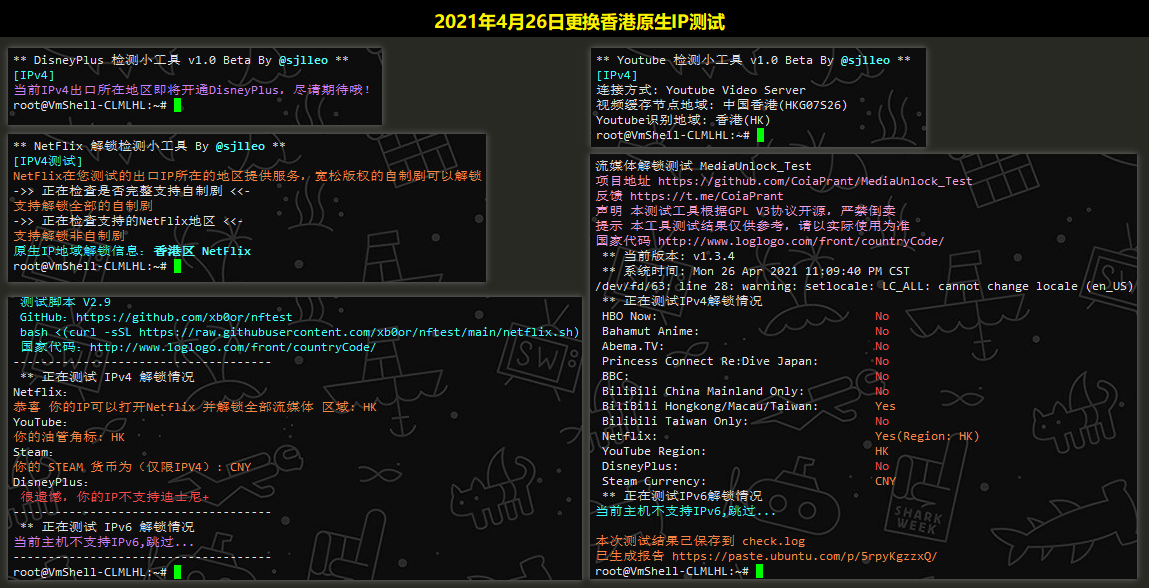Viewport: 1149px width, 588px height.
Task: Click the 很遗憾,你的IP不支持迪士尼+ line
Action: [114, 497]
